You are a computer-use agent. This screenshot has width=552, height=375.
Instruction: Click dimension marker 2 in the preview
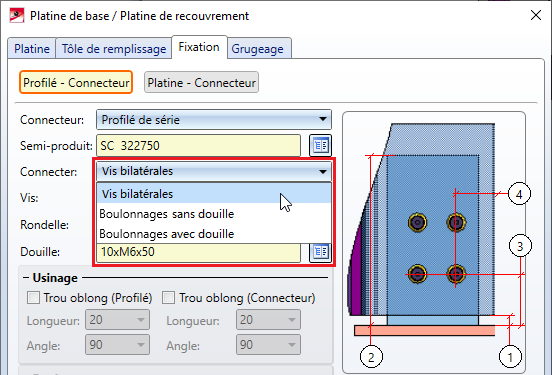click(371, 357)
